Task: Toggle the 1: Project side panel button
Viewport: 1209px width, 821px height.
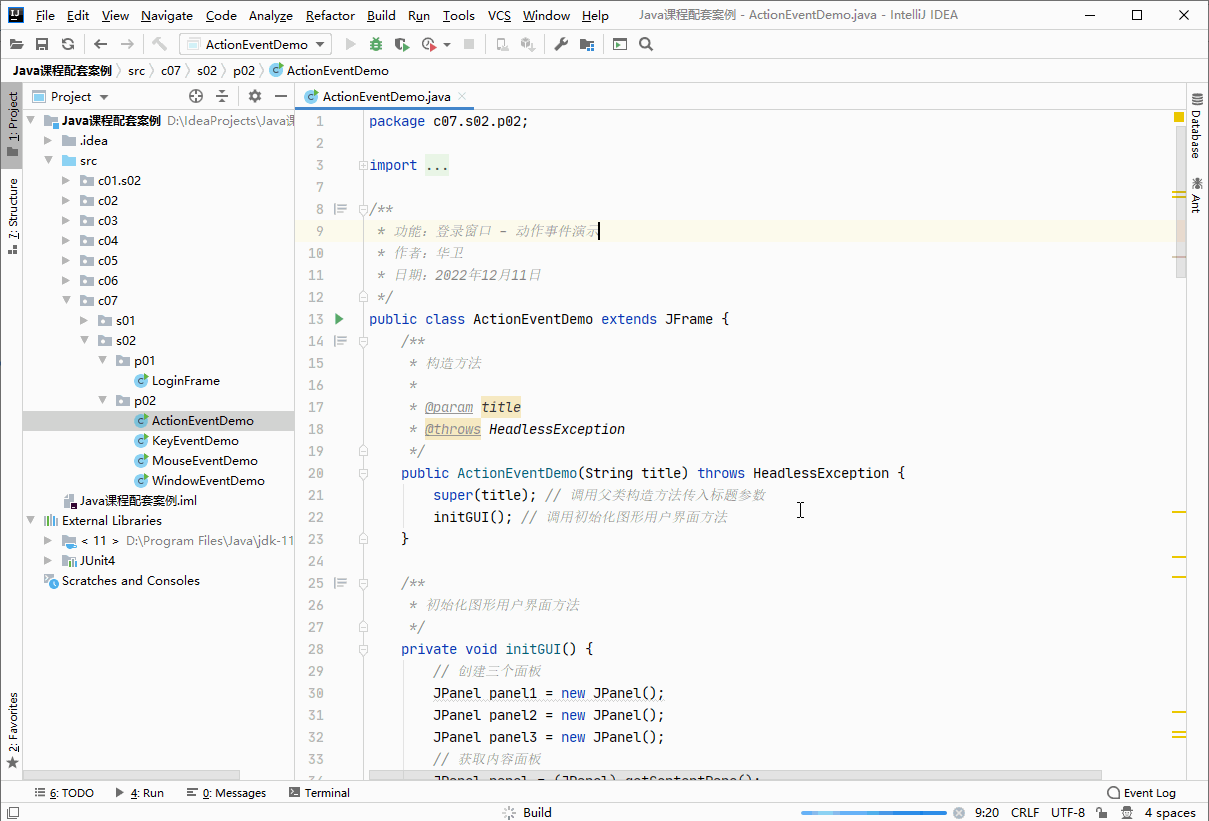Action: click(x=12, y=125)
